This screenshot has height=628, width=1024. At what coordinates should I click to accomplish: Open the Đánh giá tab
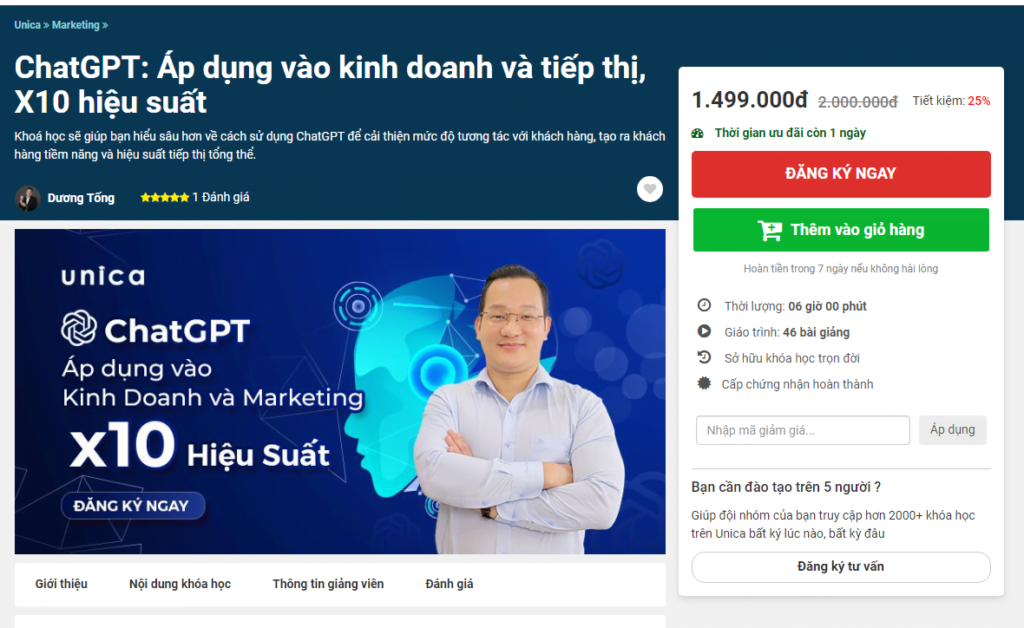pos(449,584)
